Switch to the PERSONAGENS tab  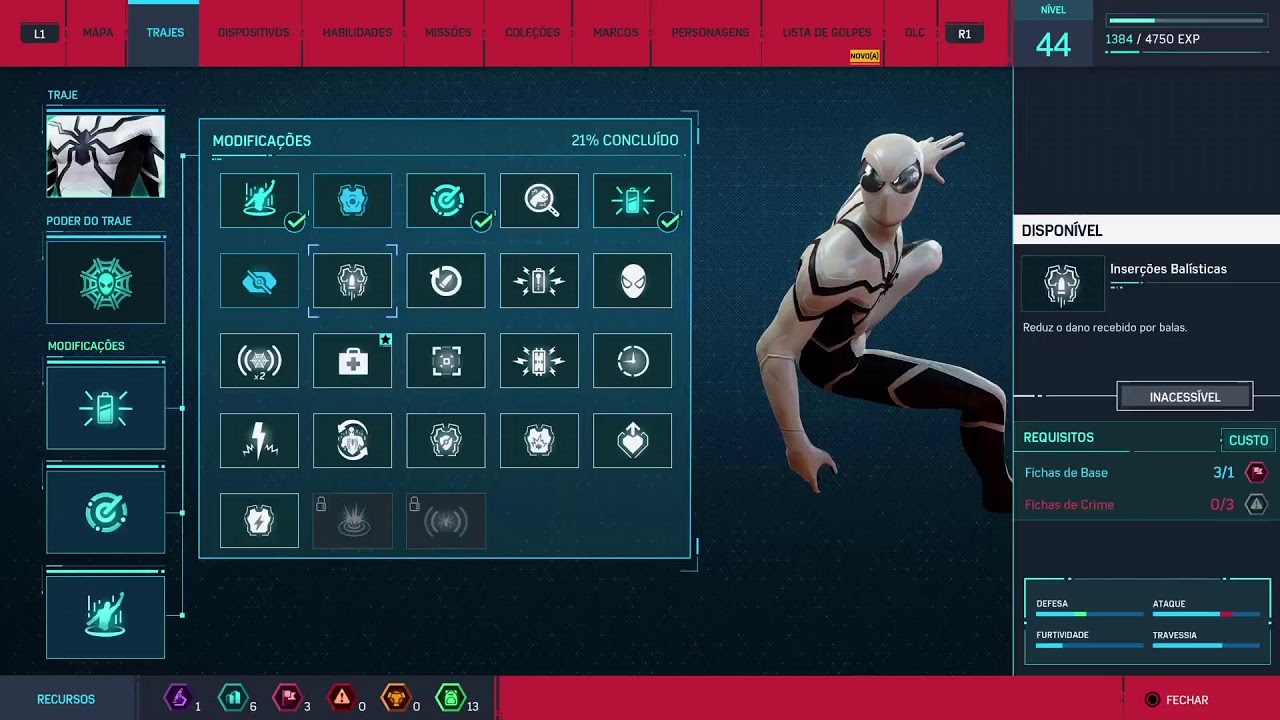710,33
